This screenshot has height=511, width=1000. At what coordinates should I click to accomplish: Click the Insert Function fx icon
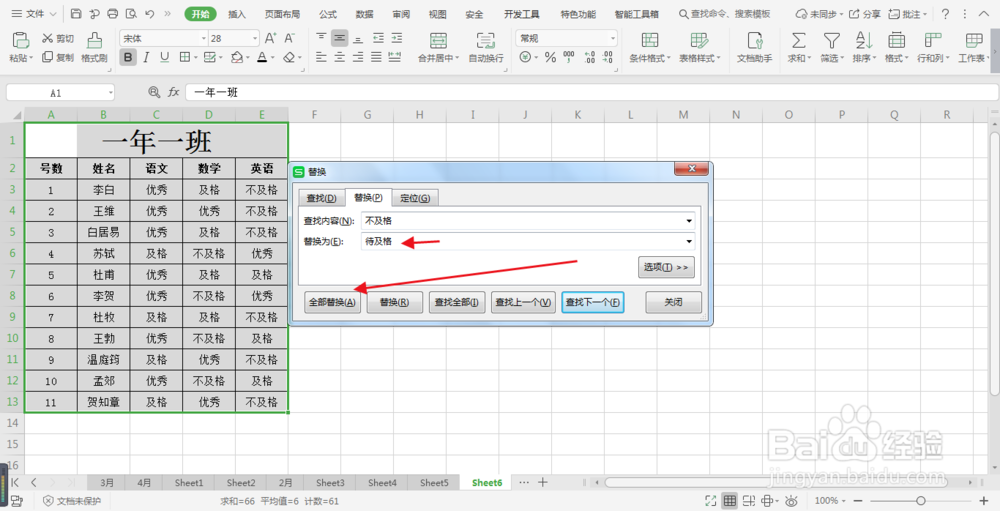(x=173, y=92)
